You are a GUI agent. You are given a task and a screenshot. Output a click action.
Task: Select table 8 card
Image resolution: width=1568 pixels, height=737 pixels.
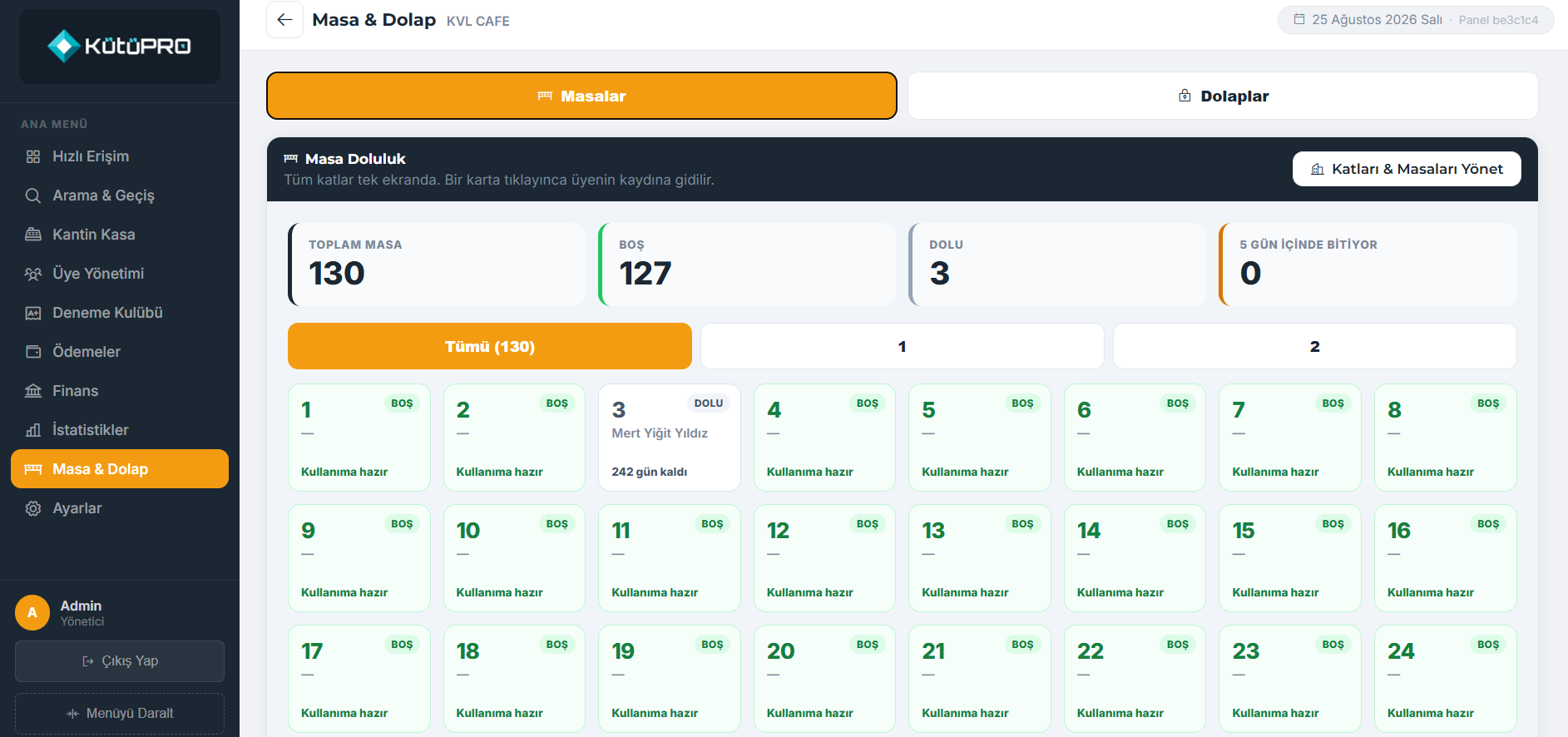point(1446,438)
